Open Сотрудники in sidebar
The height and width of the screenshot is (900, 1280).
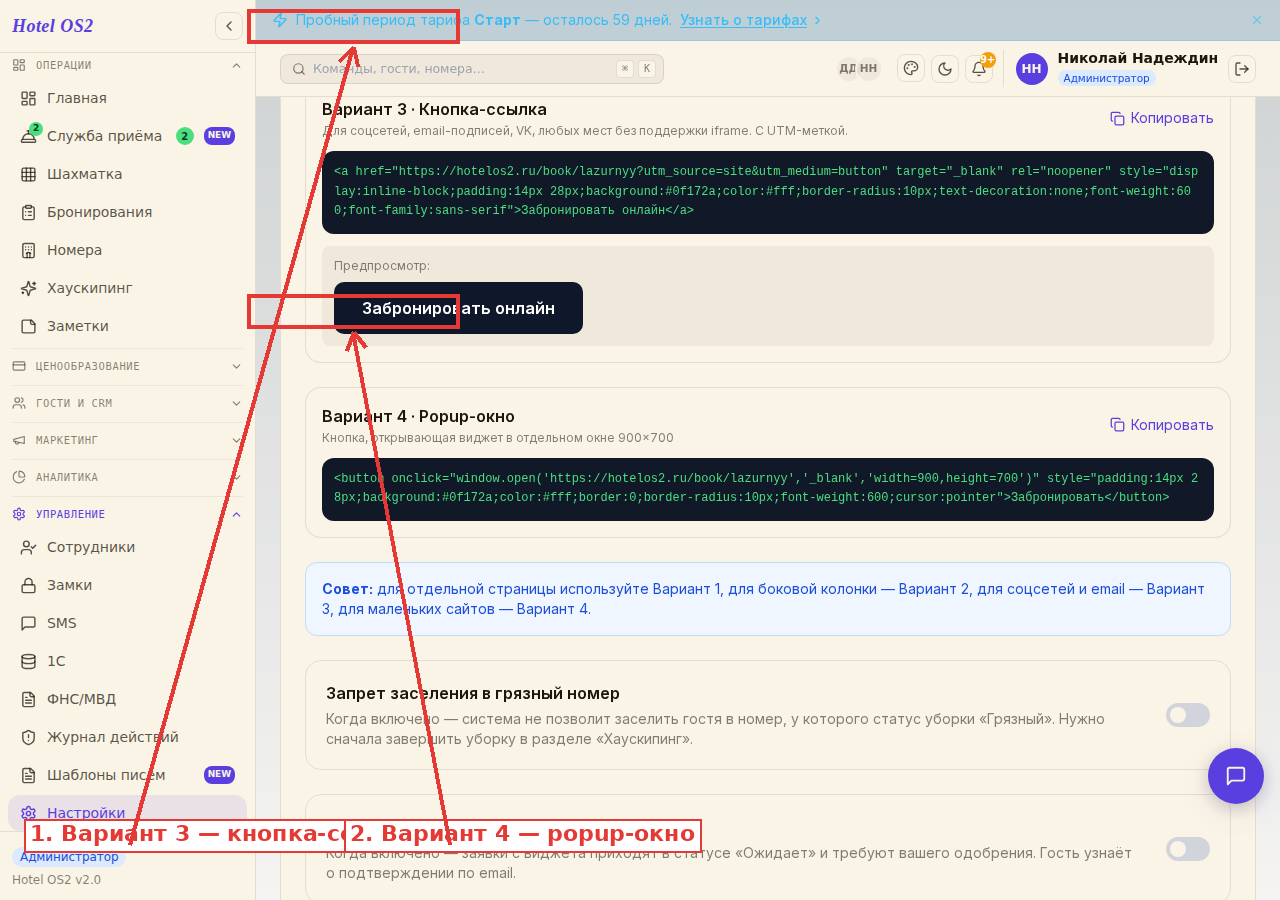click(x=127, y=547)
